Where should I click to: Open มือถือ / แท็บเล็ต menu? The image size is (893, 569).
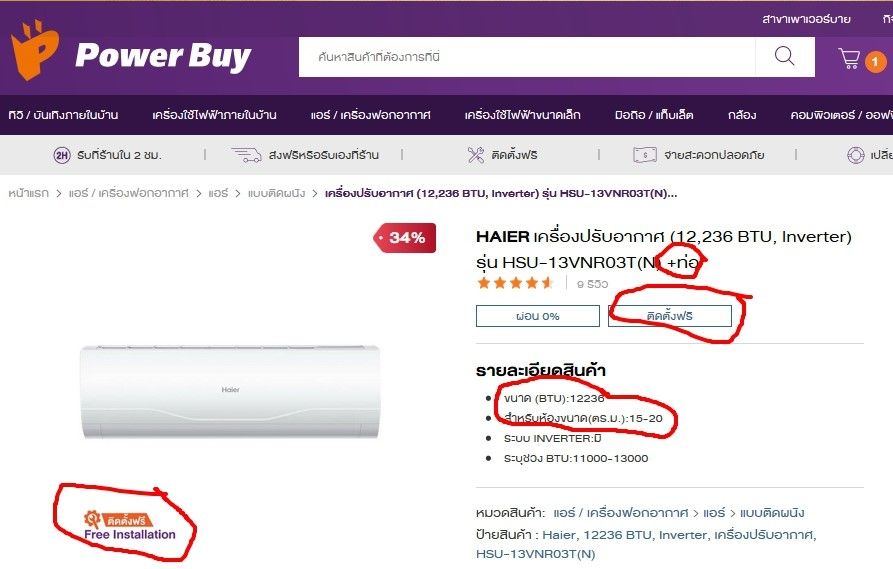[654, 115]
